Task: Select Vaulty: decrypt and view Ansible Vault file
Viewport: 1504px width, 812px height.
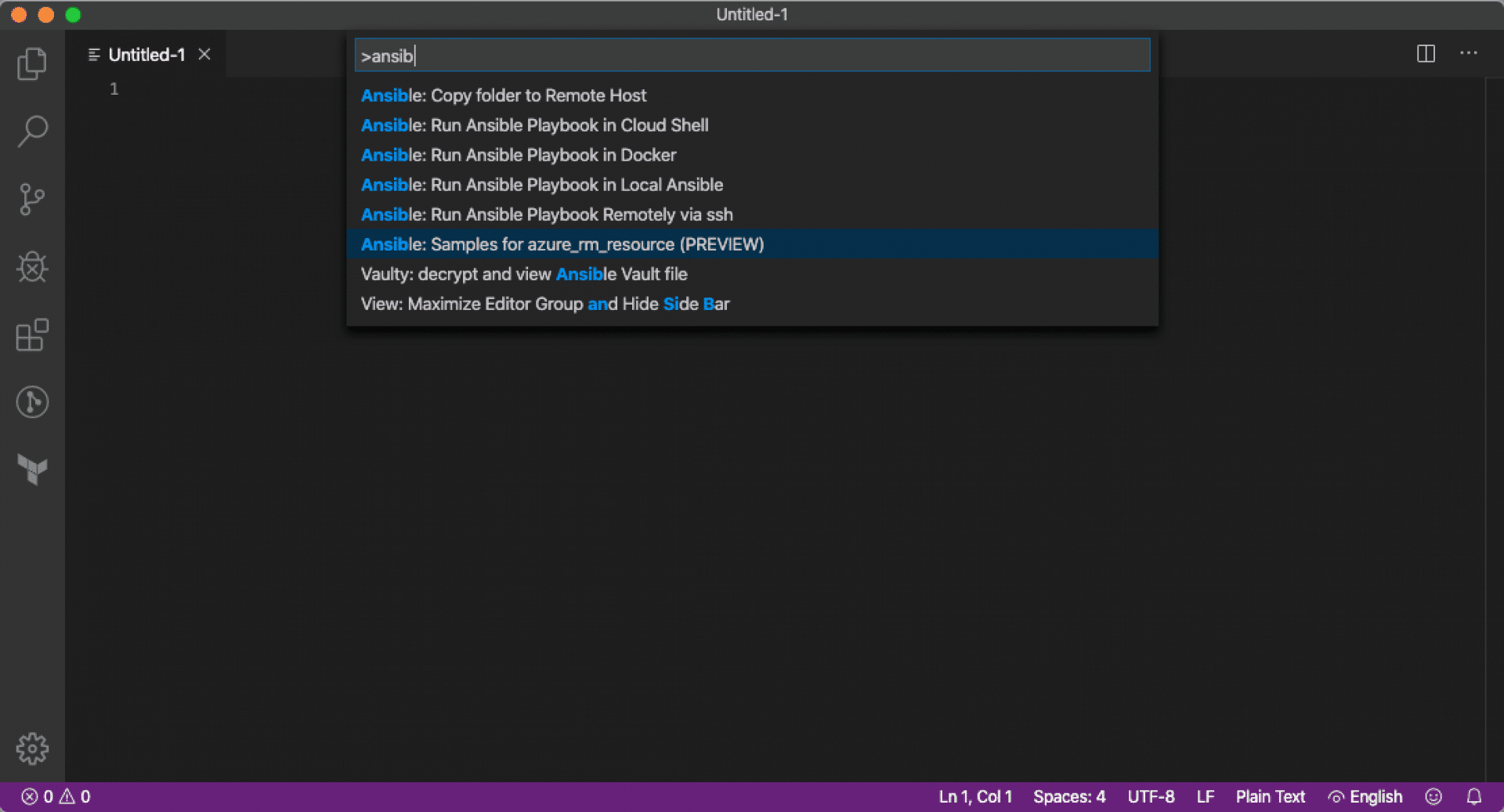Action: pos(752,274)
